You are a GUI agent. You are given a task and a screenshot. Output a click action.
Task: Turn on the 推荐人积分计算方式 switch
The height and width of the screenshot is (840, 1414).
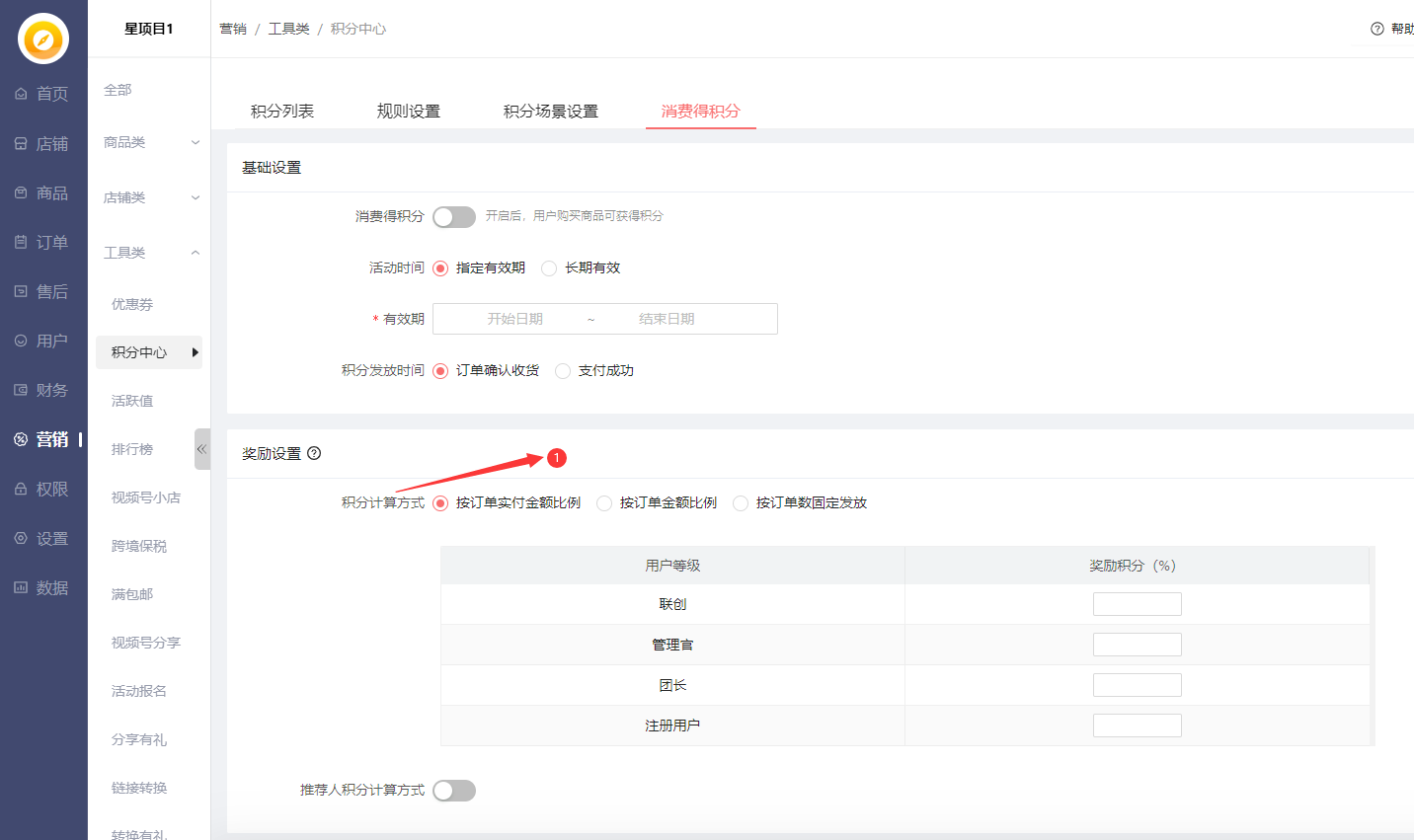[x=454, y=791]
